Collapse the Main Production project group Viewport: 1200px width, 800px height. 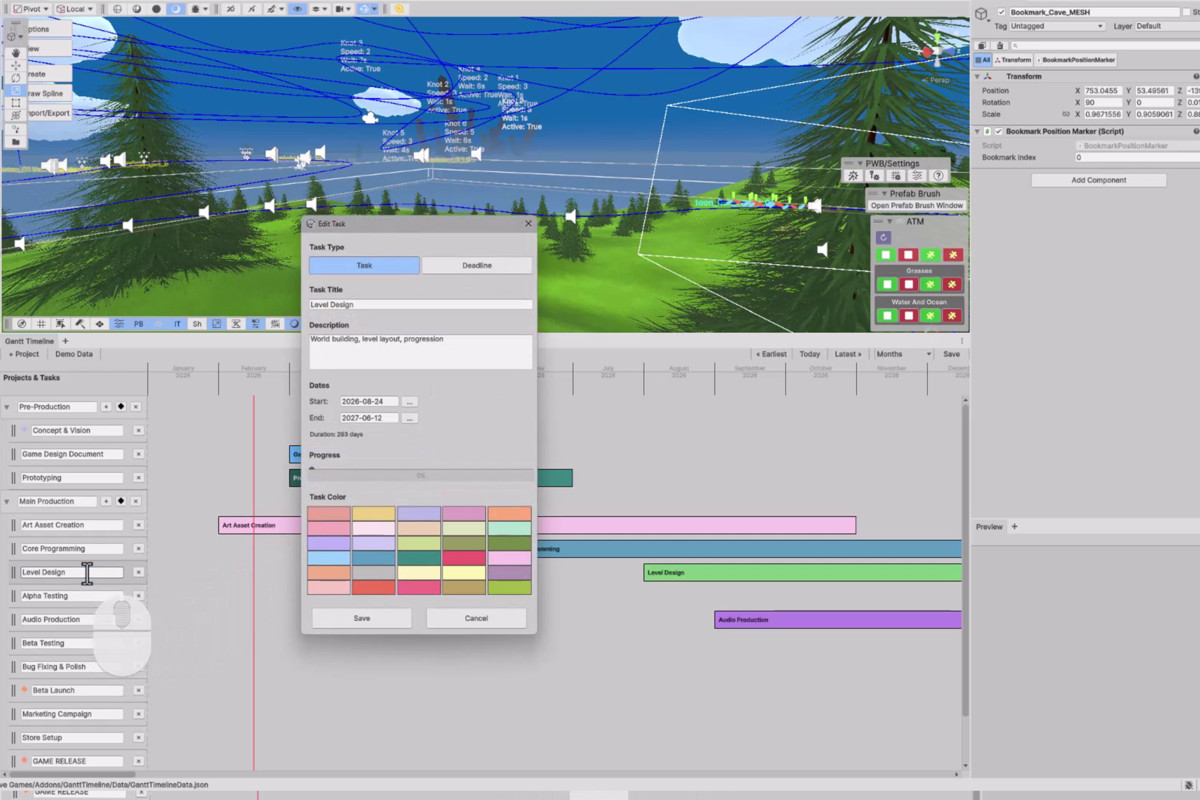tap(8, 502)
